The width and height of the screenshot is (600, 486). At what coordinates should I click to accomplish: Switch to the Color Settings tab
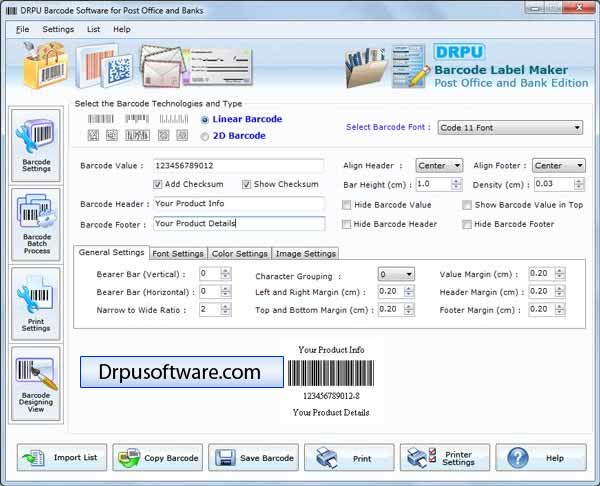pyautogui.click(x=240, y=253)
